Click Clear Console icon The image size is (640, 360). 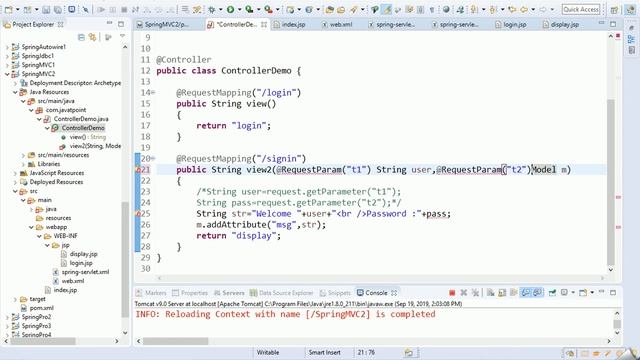tap(491, 293)
